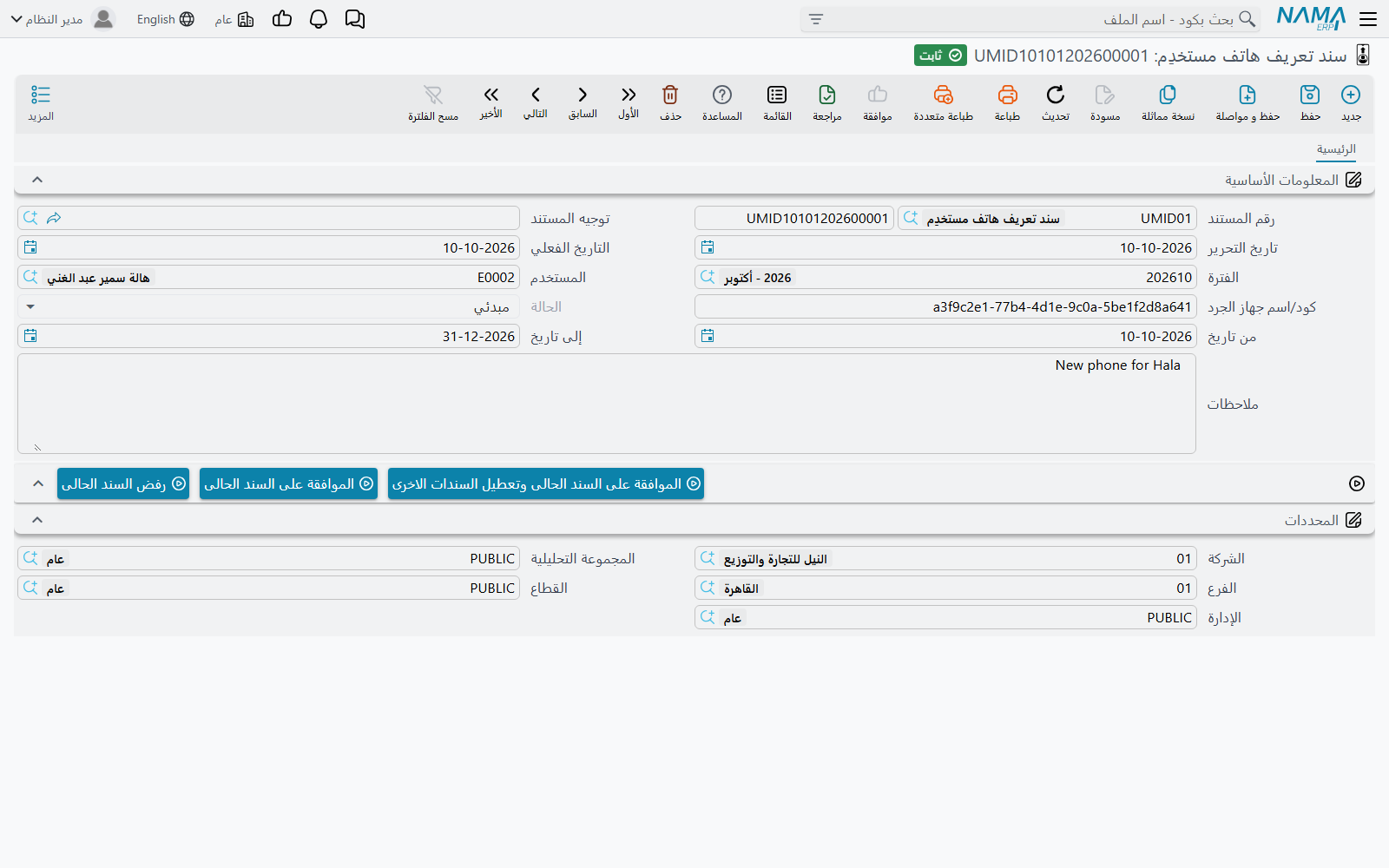Image resolution: width=1389 pixels, height=868 pixels.
Task: Click the حفظ (Save) icon
Action: click(x=1310, y=95)
